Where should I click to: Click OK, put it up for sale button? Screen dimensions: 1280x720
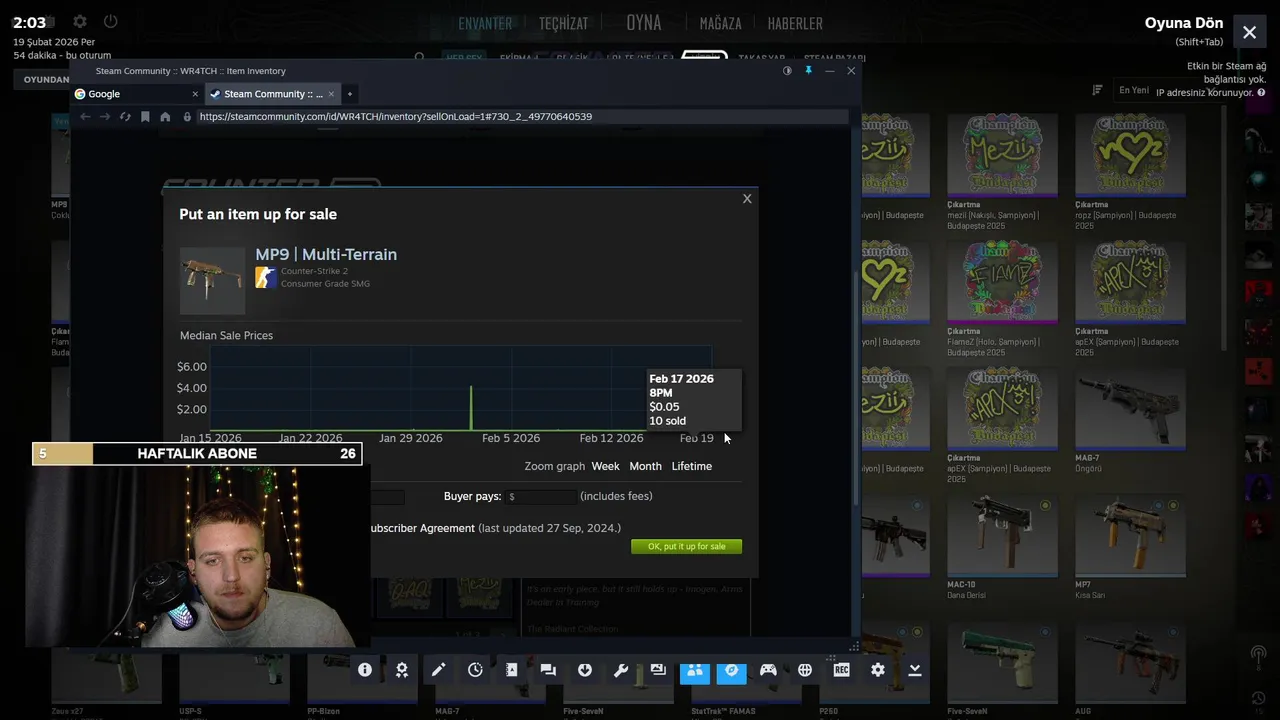coord(686,546)
